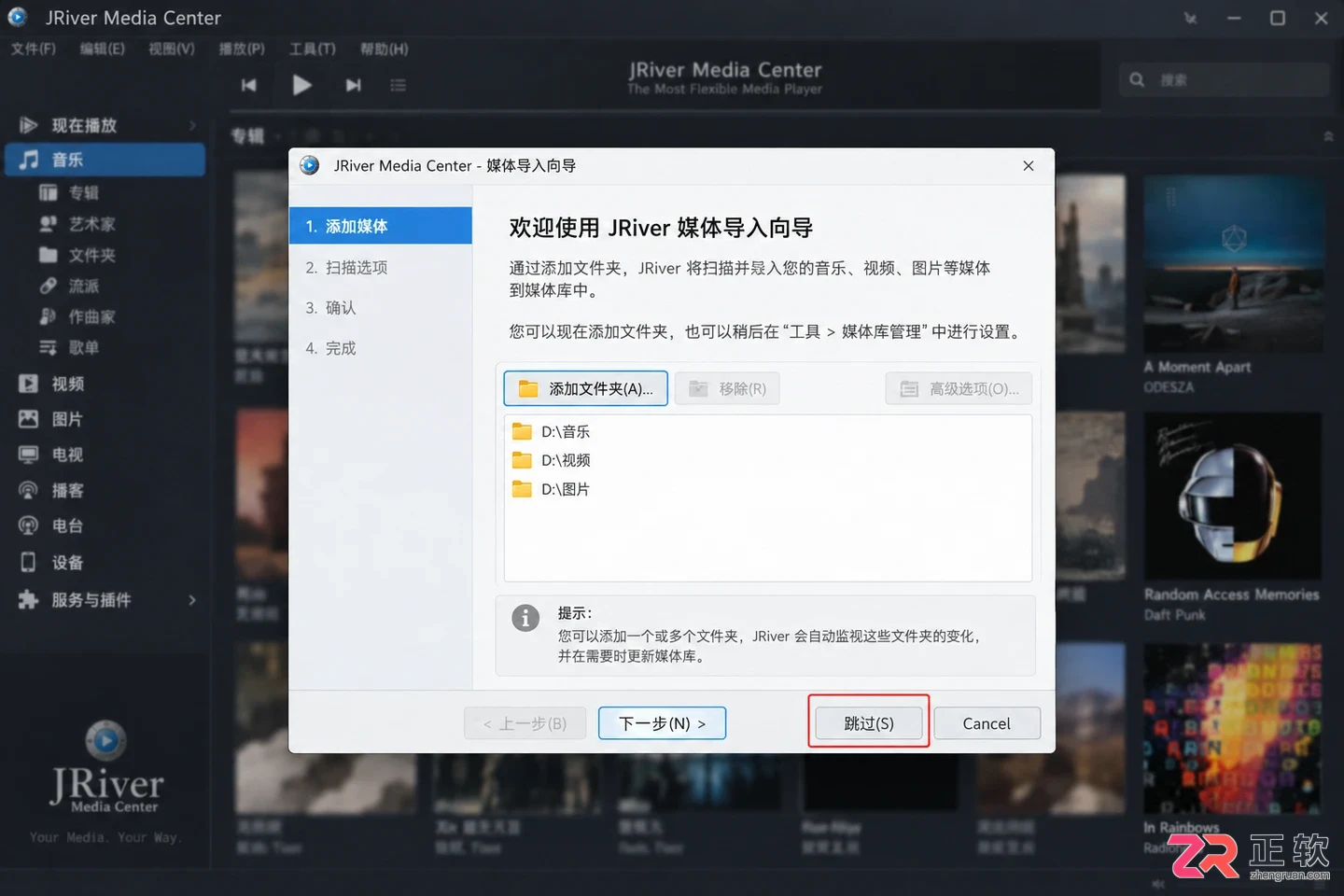Viewport: 1344px width, 896px height.
Task: Open 流派 genres in sidebar
Action: click(x=69, y=286)
